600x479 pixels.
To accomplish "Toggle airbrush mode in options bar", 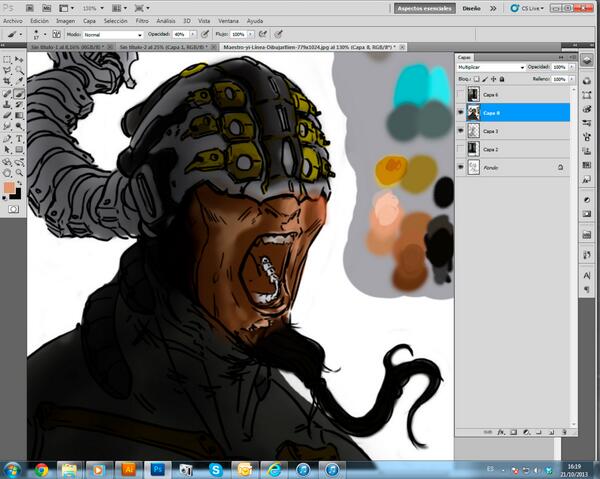I will [262, 34].
